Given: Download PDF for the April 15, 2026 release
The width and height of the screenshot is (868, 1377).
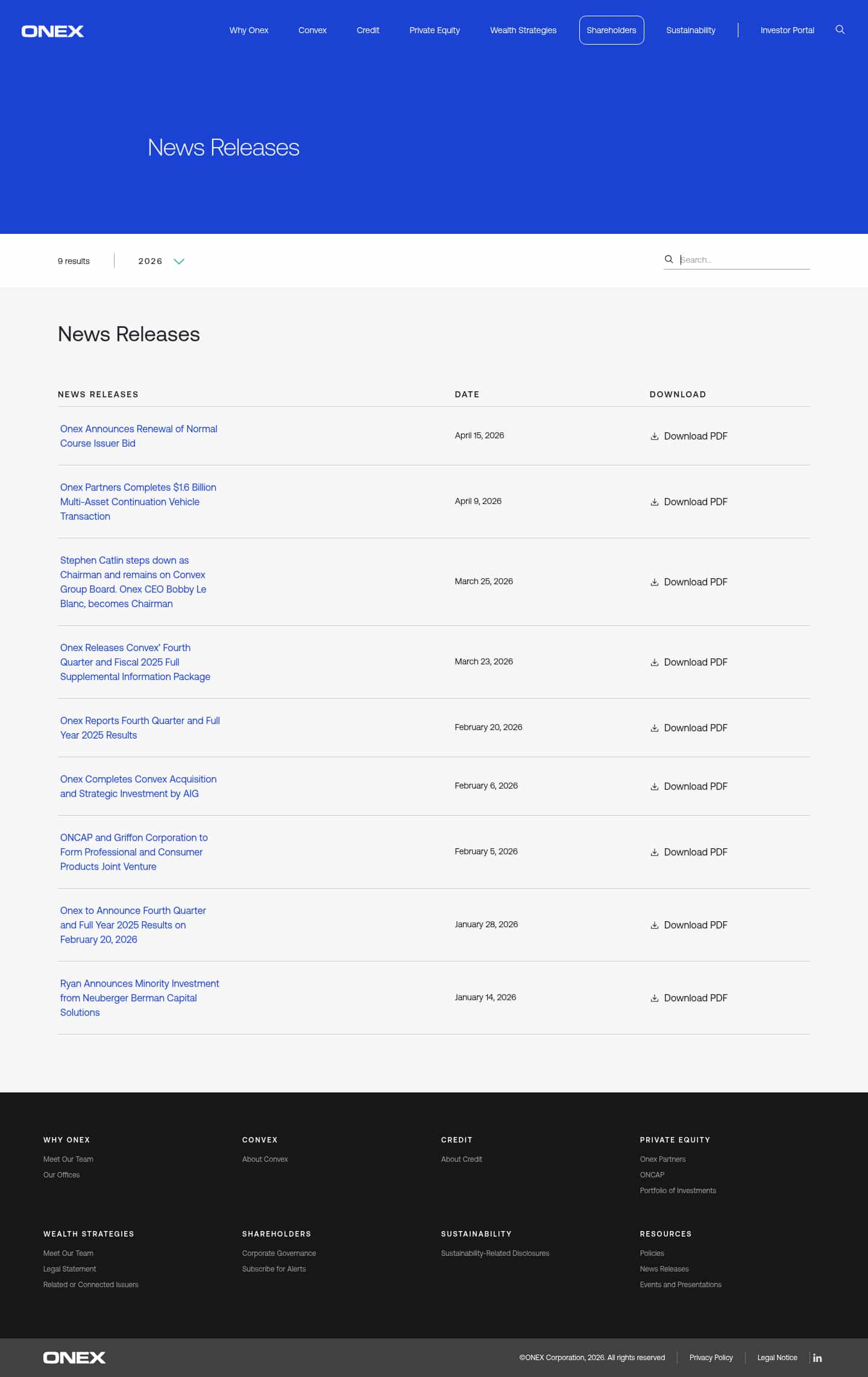Looking at the screenshot, I should pyautogui.click(x=689, y=436).
